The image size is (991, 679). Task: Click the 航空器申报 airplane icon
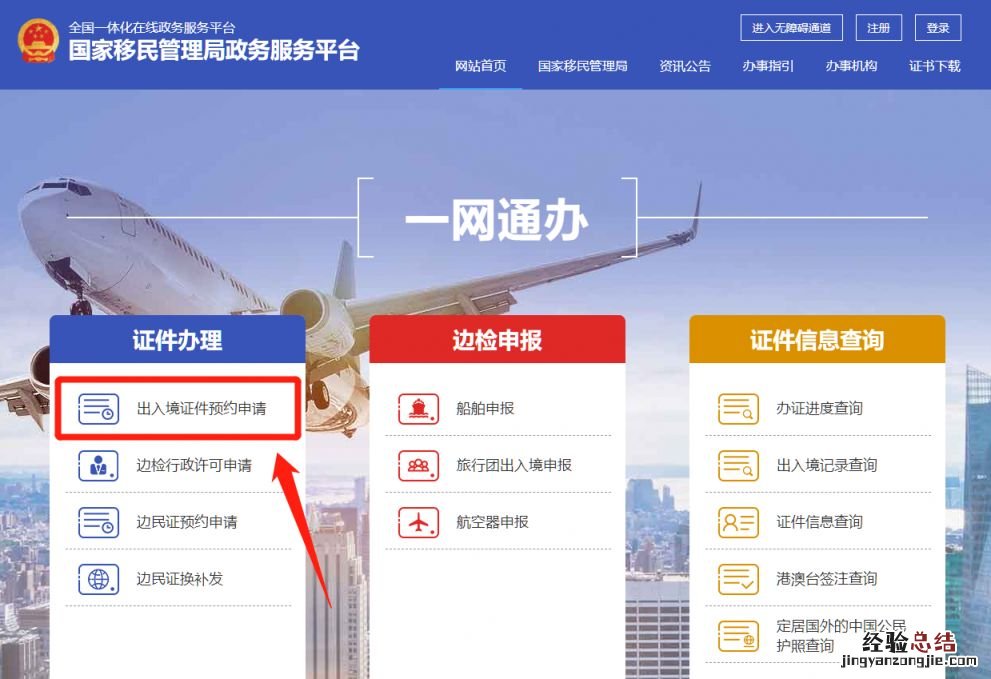418,522
